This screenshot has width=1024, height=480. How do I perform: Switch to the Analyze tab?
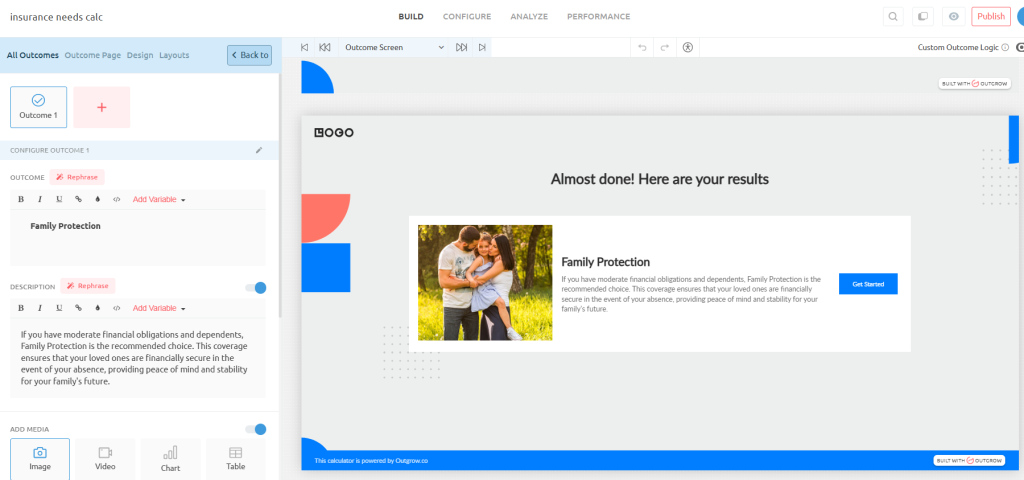(528, 16)
